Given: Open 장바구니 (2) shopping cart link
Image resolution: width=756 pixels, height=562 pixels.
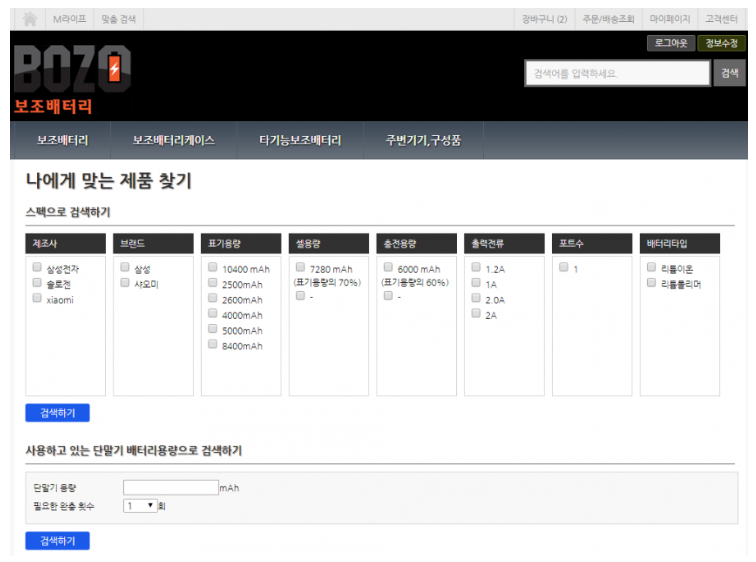Looking at the screenshot, I should pos(544,19).
